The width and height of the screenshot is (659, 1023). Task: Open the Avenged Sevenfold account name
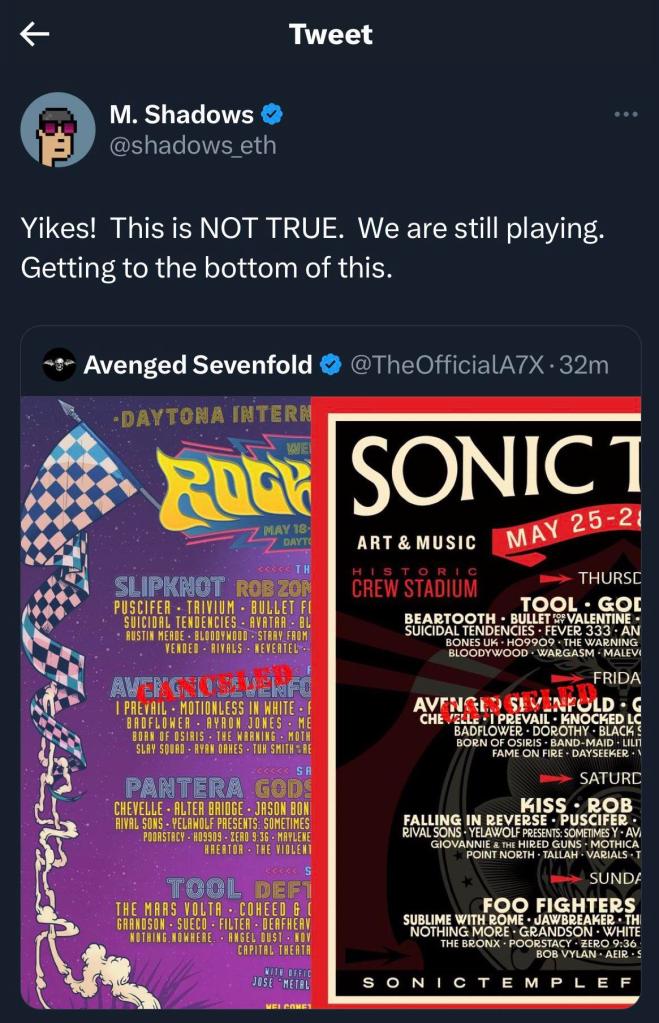[197, 366]
